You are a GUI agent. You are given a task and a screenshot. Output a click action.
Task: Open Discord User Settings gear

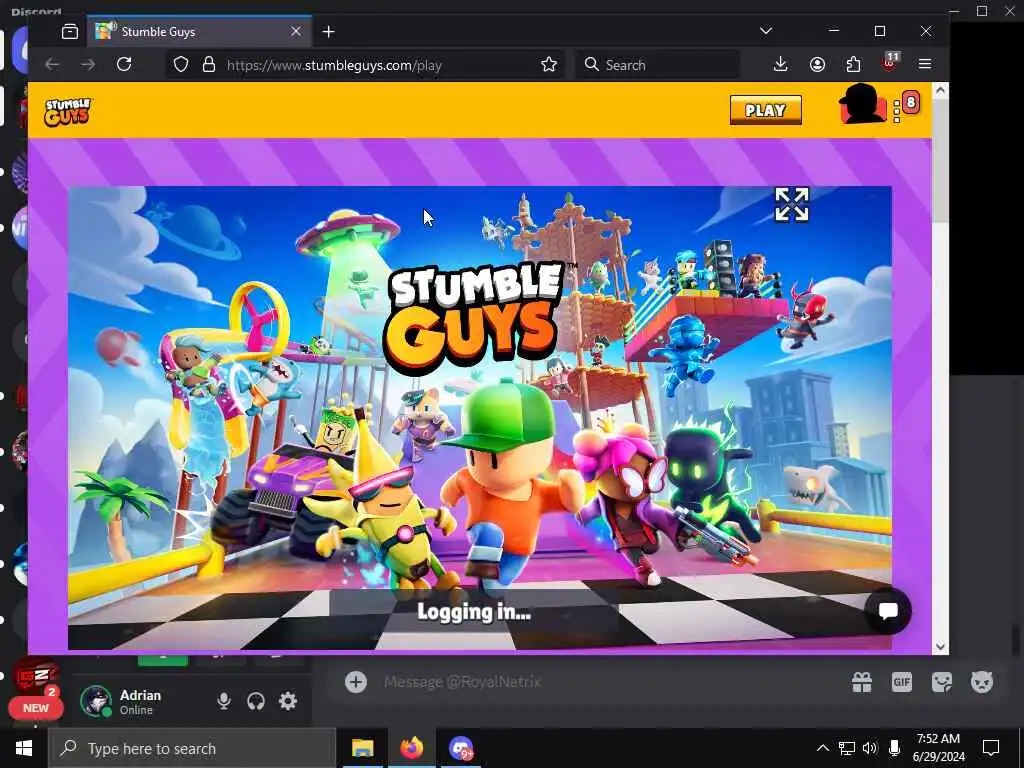(288, 701)
